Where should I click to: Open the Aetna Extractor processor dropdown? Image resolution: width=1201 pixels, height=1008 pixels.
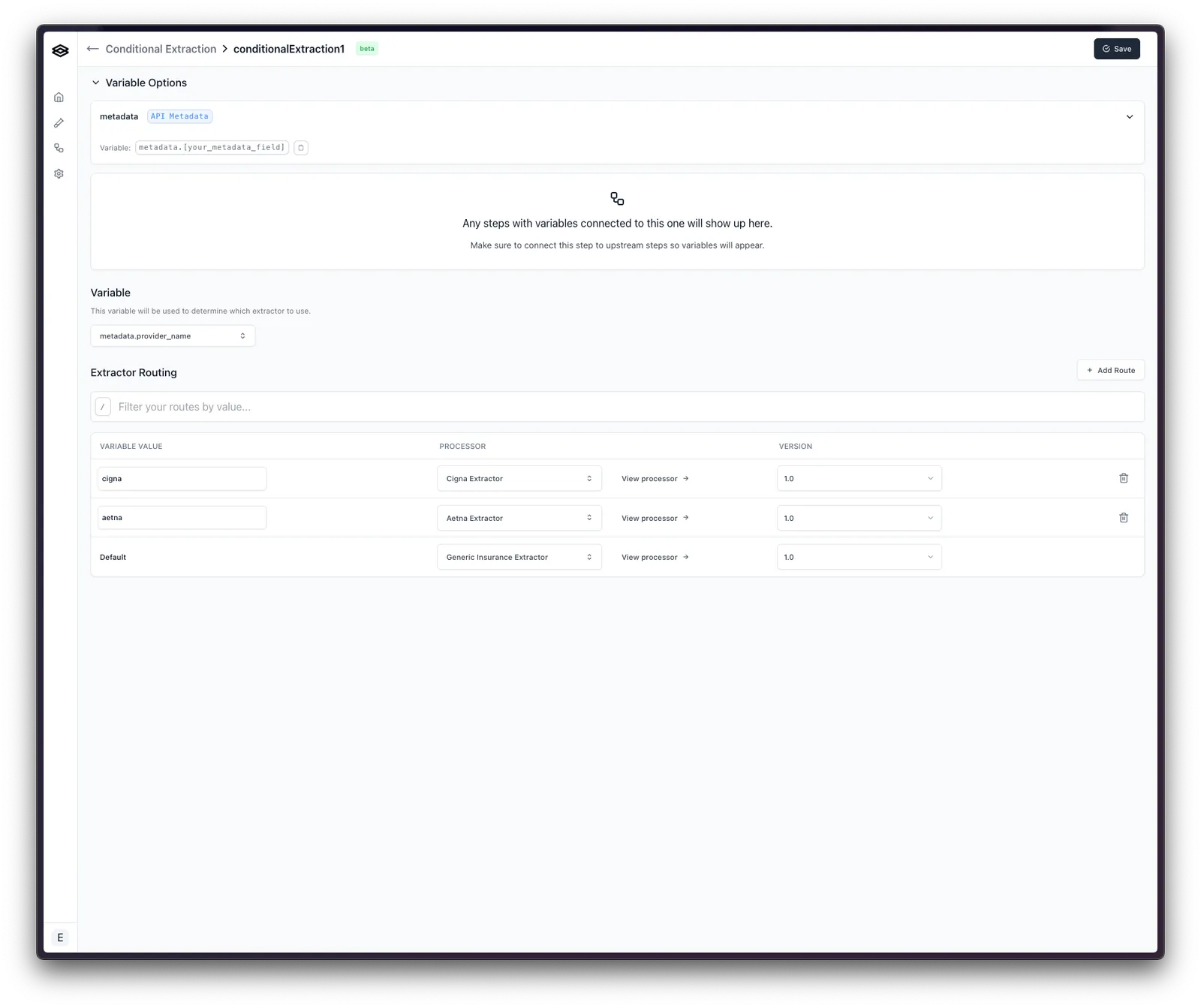pyautogui.click(x=519, y=518)
